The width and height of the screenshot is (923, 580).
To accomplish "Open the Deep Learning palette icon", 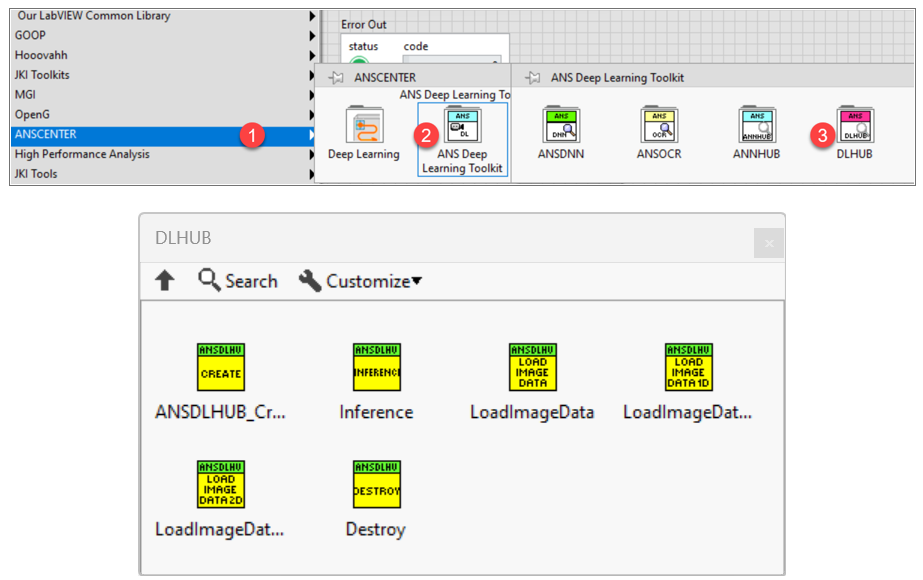I will [364, 126].
